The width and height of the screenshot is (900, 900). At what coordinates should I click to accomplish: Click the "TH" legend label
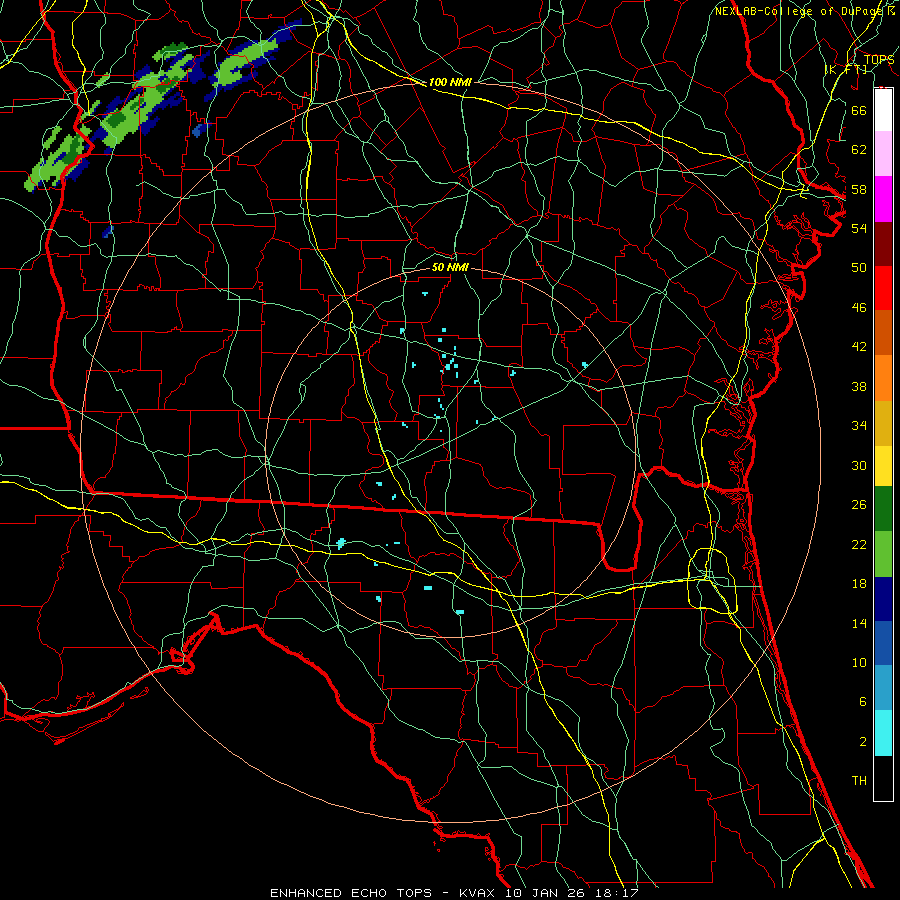click(x=859, y=781)
